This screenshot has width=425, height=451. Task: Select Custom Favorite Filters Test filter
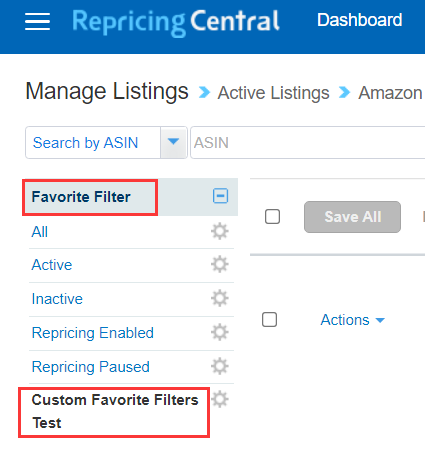[115, 412]
